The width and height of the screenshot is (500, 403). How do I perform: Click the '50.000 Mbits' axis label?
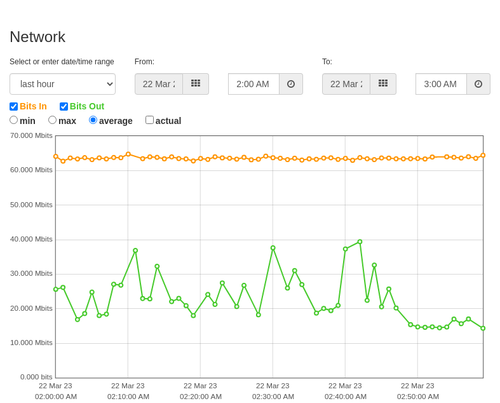pos(31,205)
